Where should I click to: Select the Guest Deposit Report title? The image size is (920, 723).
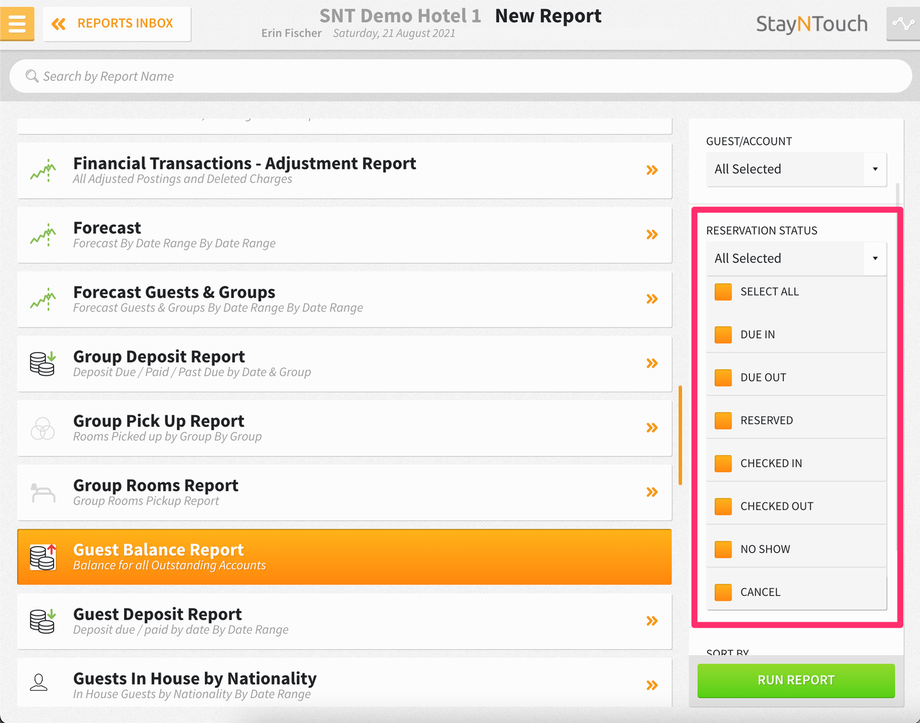tap(157, 614)
